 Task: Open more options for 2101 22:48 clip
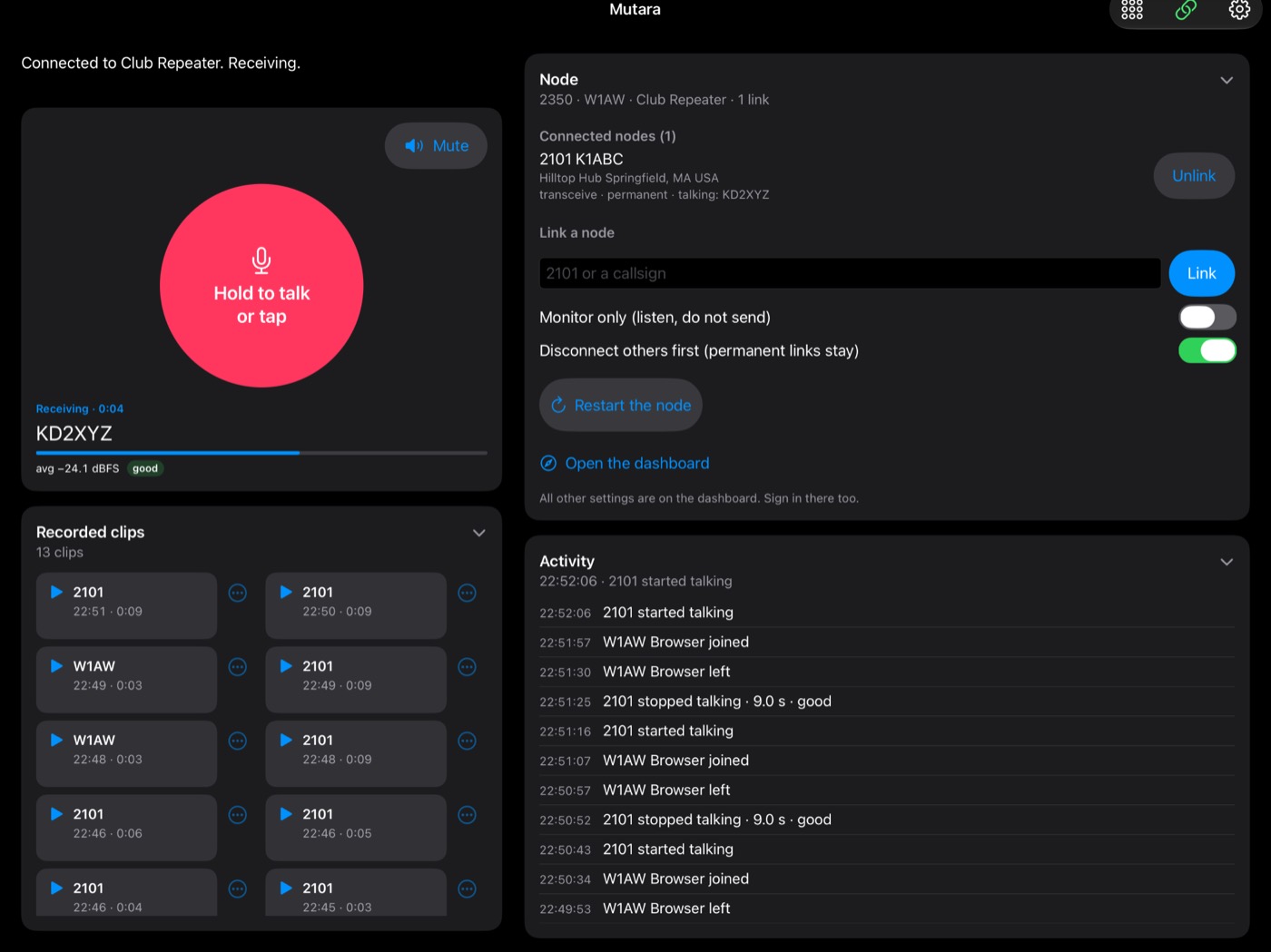(468, 741)
